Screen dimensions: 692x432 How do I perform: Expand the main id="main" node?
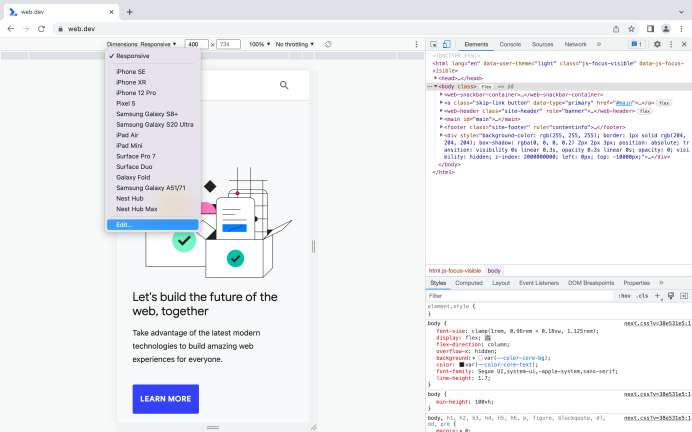441,119
